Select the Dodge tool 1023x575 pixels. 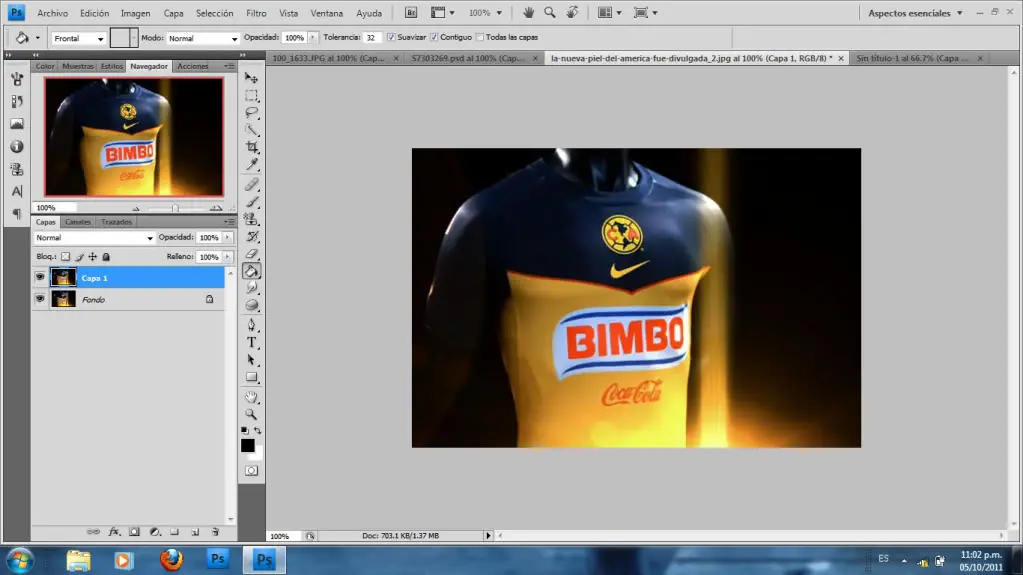click(x=251, y=305)
